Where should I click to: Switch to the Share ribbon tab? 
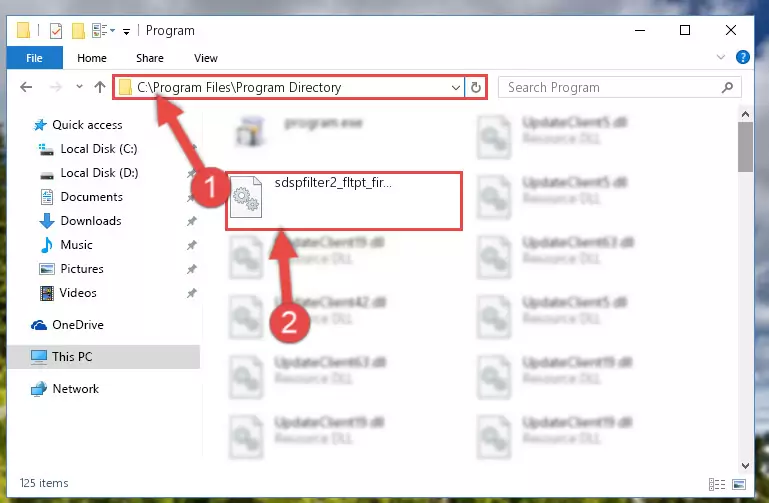coord(150,58)
